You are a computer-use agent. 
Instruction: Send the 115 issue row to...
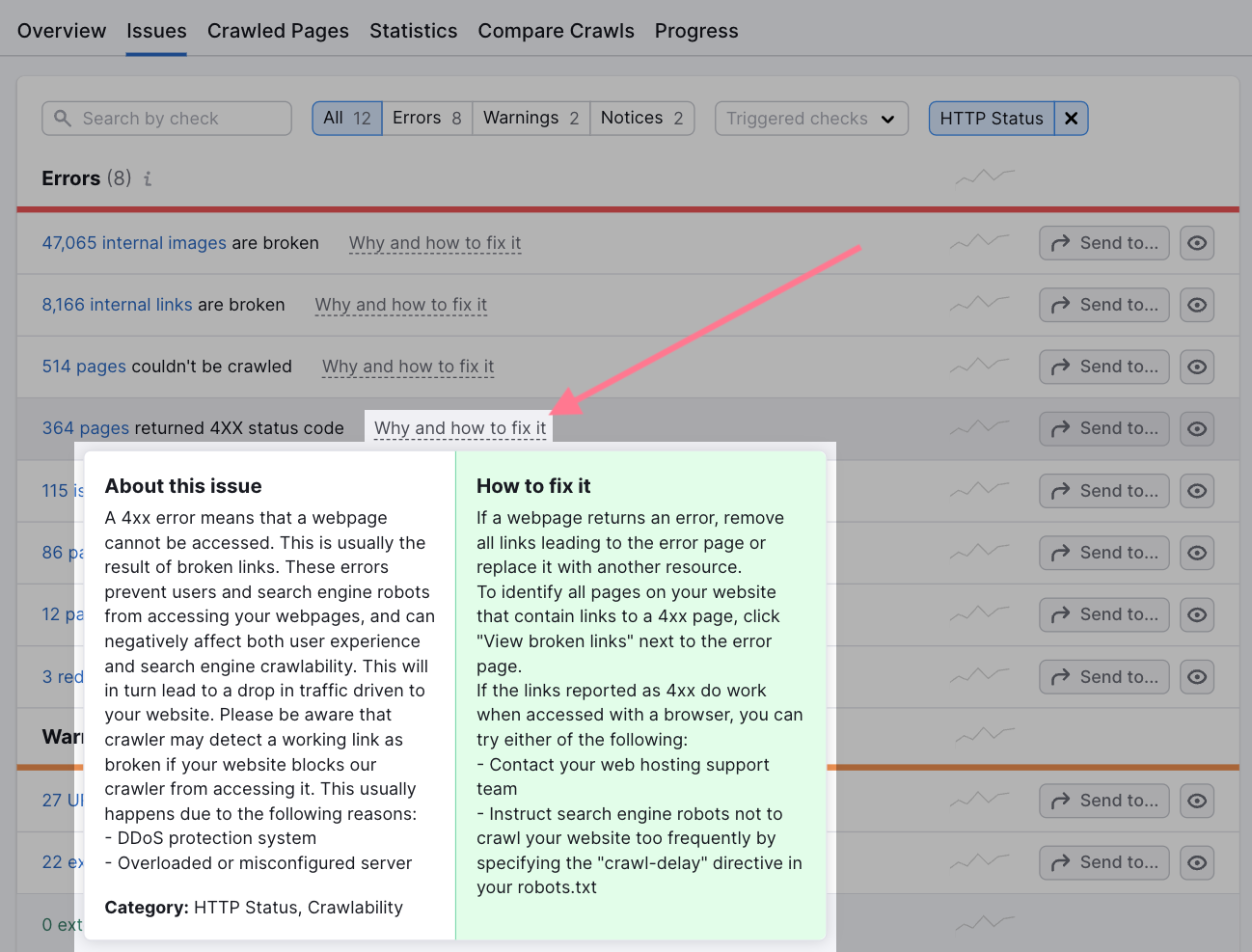coord(1104,491)
